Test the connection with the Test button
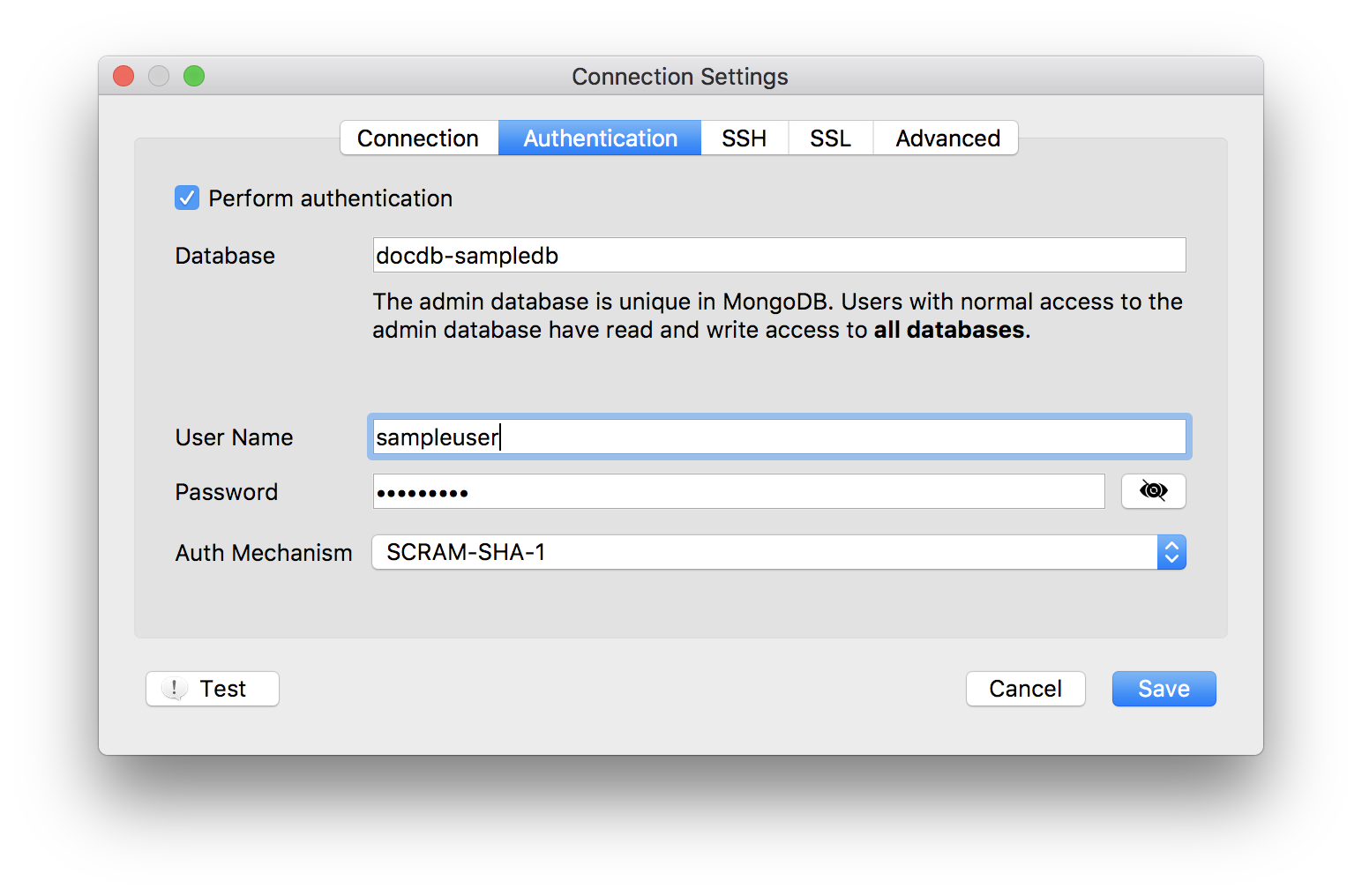This screenshot has width=1362, height=896. (213, 689)
